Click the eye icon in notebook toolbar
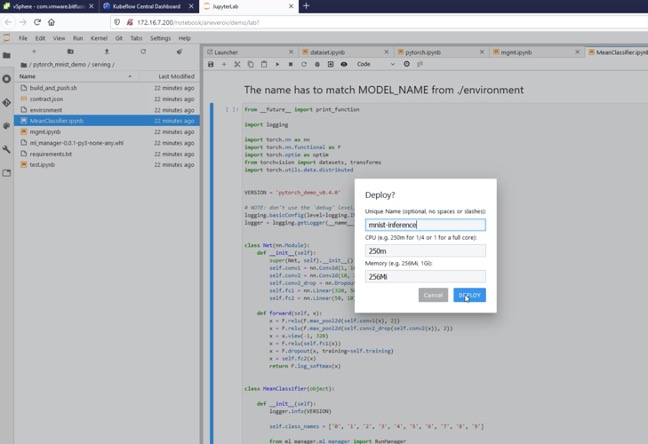 (344, 64)
